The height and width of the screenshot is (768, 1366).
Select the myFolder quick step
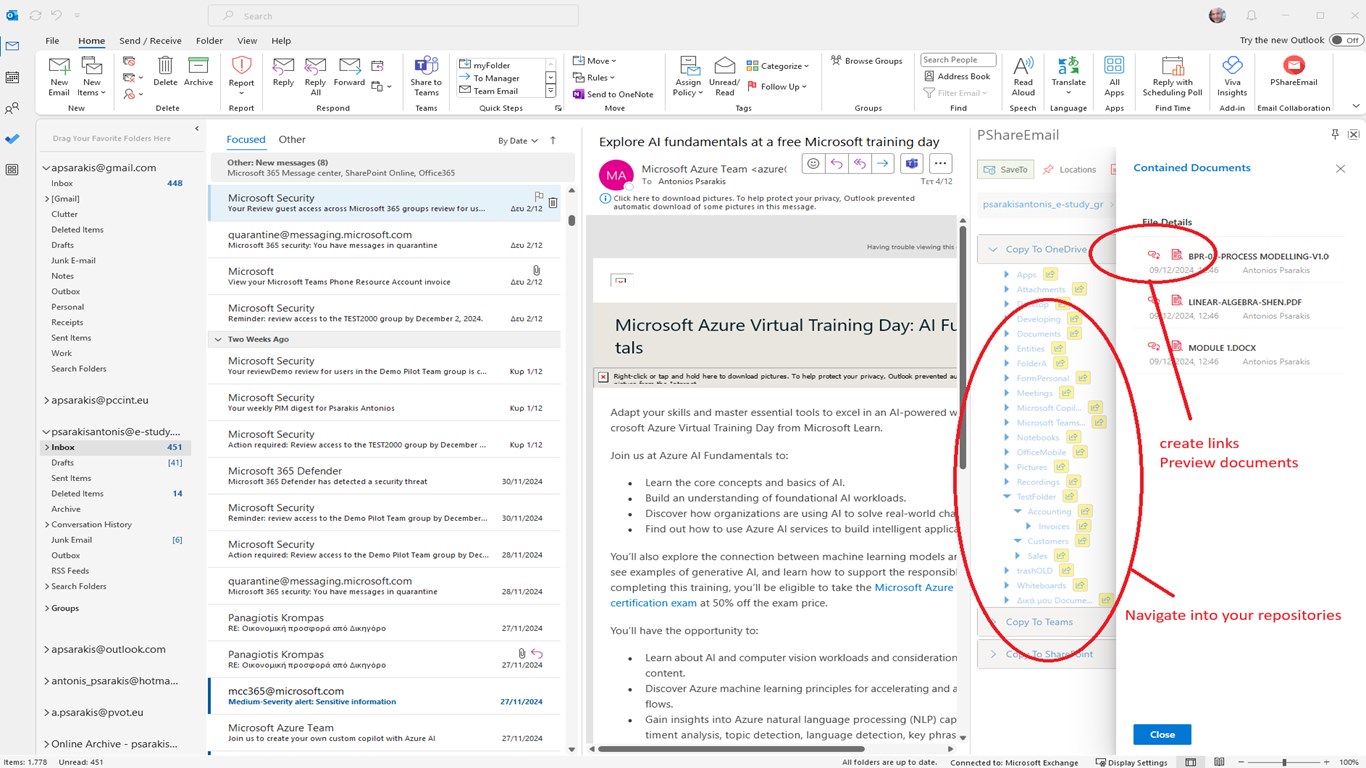[x=491, y=65]
